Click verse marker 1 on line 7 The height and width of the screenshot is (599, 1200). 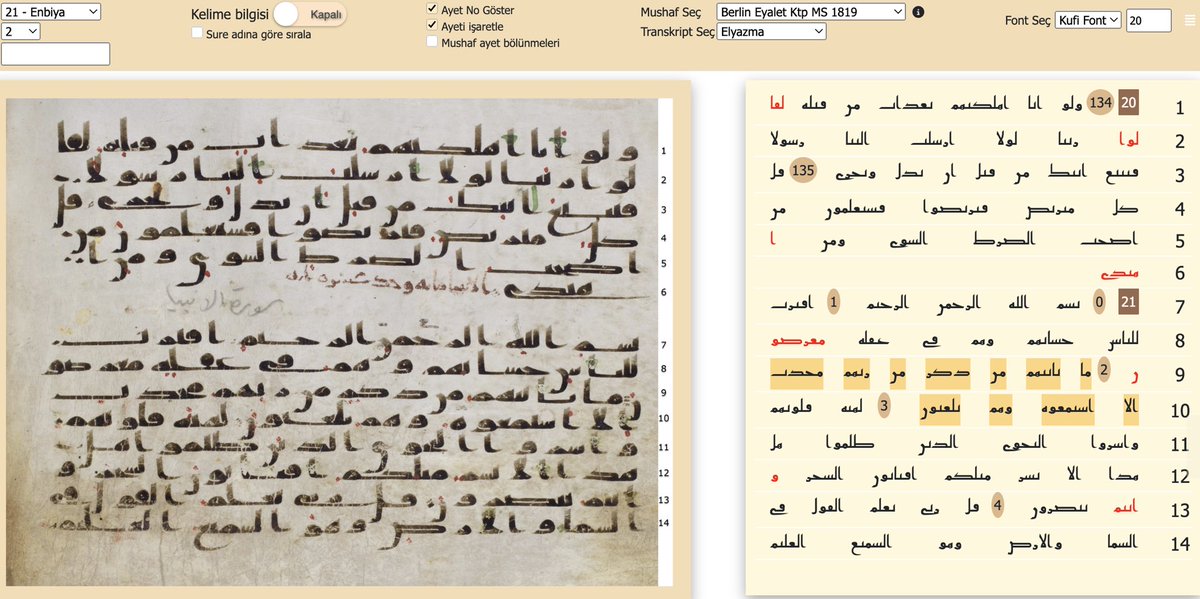click(834, 302)
